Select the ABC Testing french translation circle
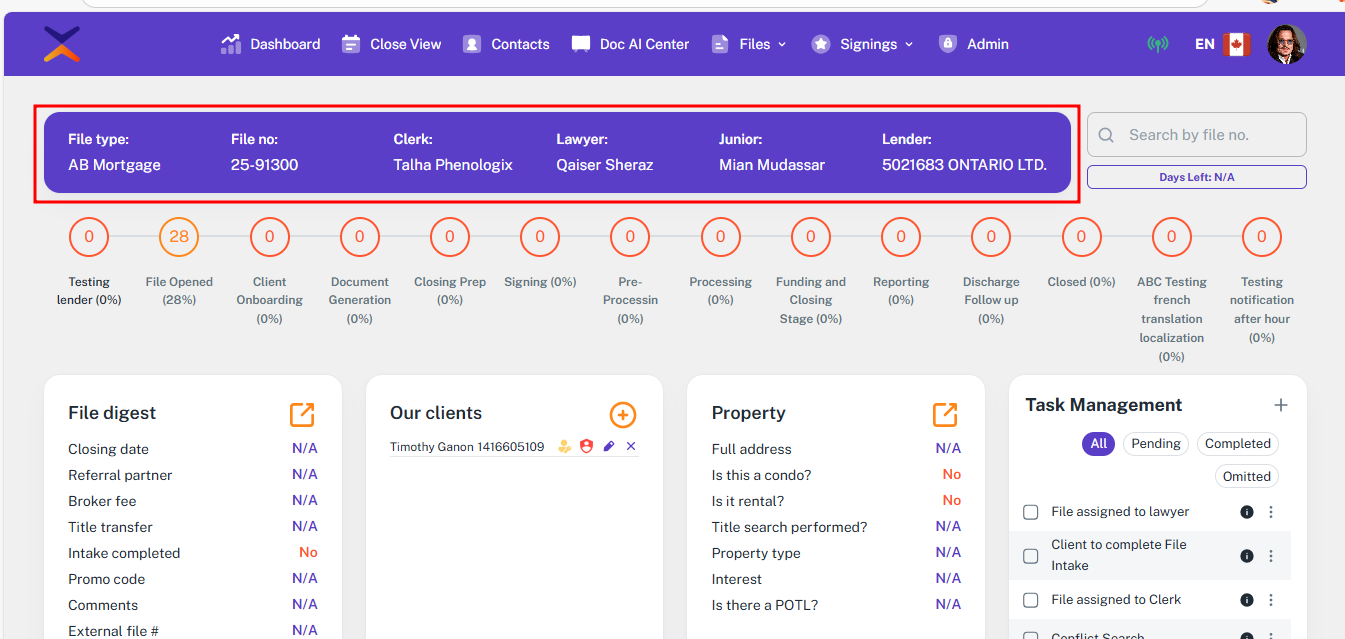The width and height of the screenshot is (1345, 639). (1171, 237)
